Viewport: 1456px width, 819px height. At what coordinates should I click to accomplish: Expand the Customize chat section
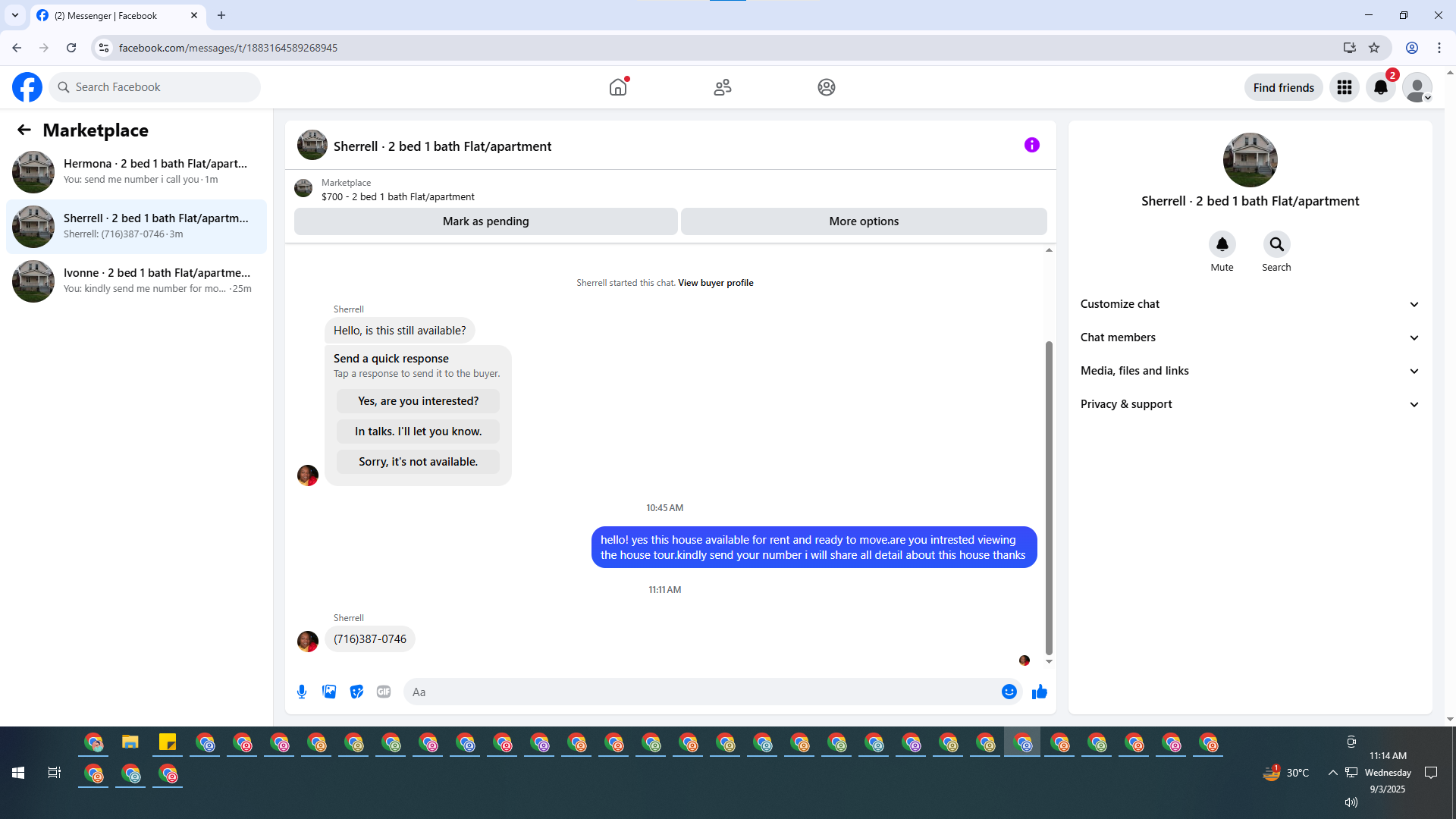(x=1250, y=304)
